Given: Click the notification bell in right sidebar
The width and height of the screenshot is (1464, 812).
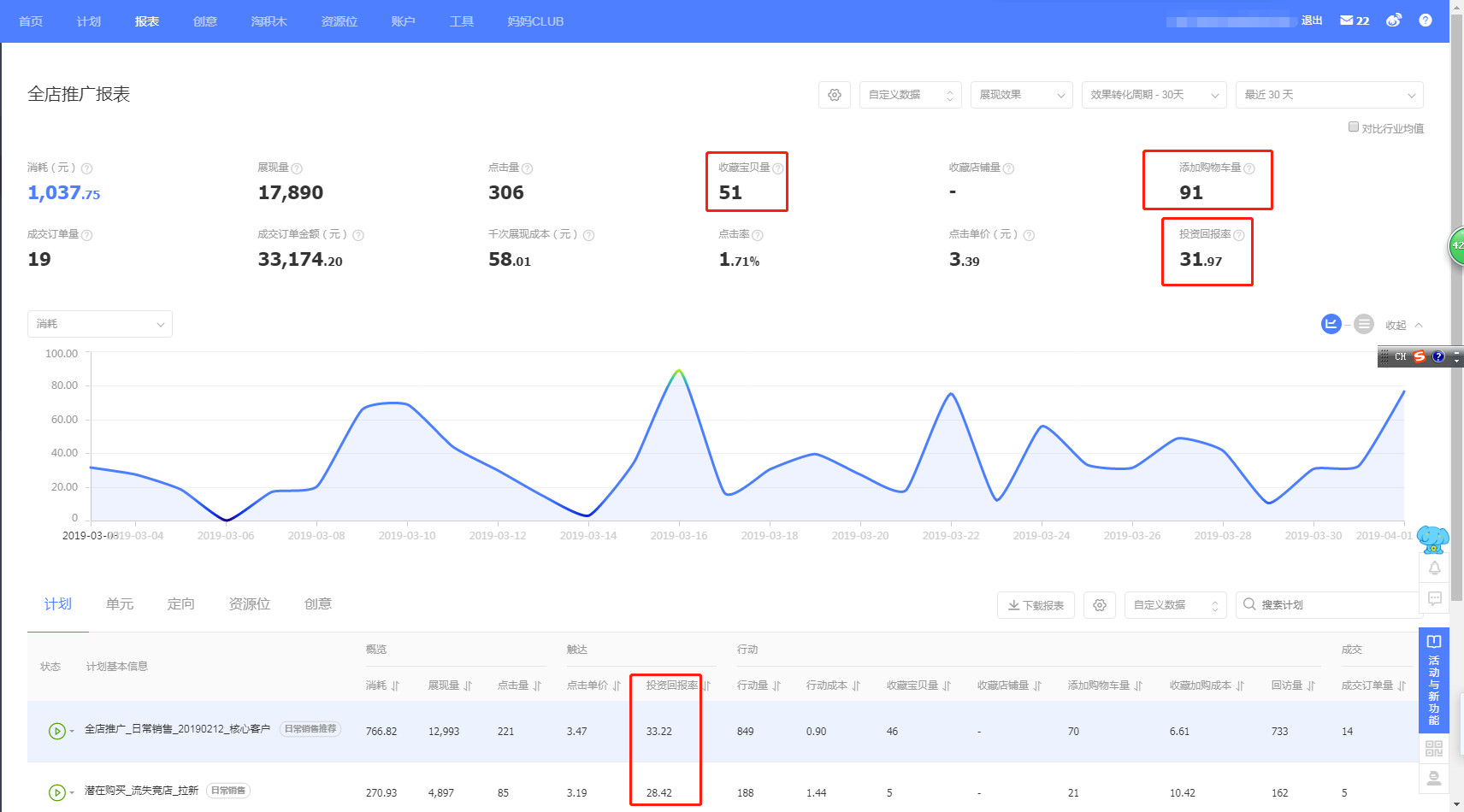Looking at the screenshot, I should point(1434,568).
